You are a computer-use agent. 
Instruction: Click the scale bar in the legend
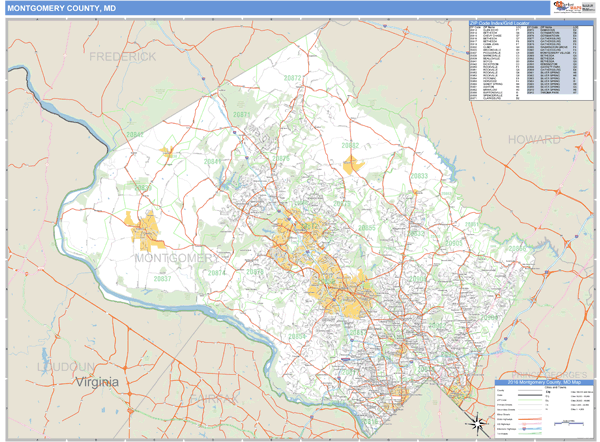tap(569, 422)
